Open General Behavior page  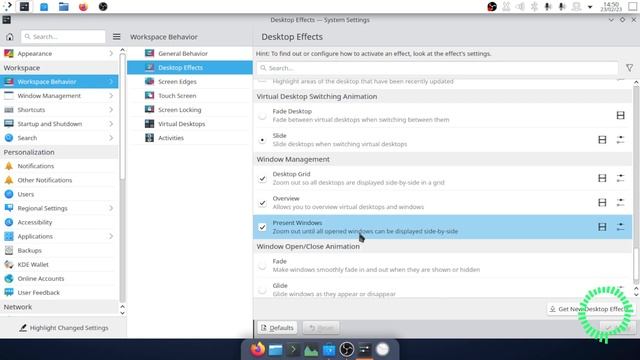click(x=190, y=53)
